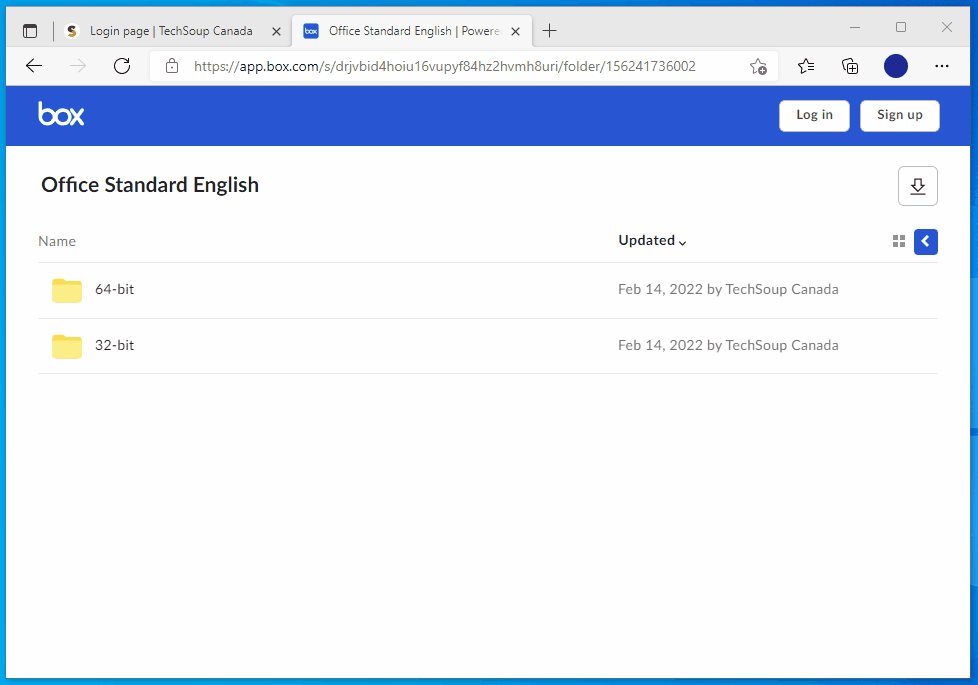Open the tab actions menu
Screen dimensions: 978x685
(30, 30)
